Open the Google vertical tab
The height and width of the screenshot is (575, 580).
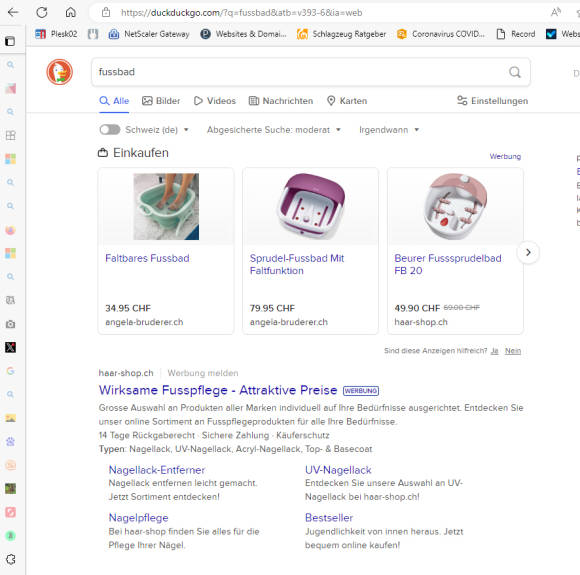10,371
